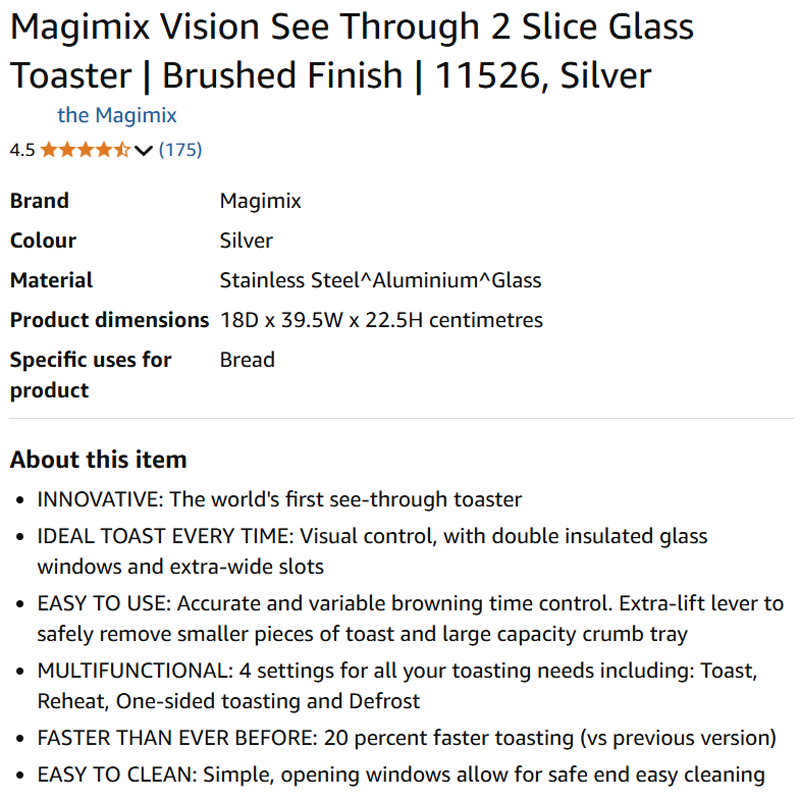Select the Silver colour value

pos(246,241)
